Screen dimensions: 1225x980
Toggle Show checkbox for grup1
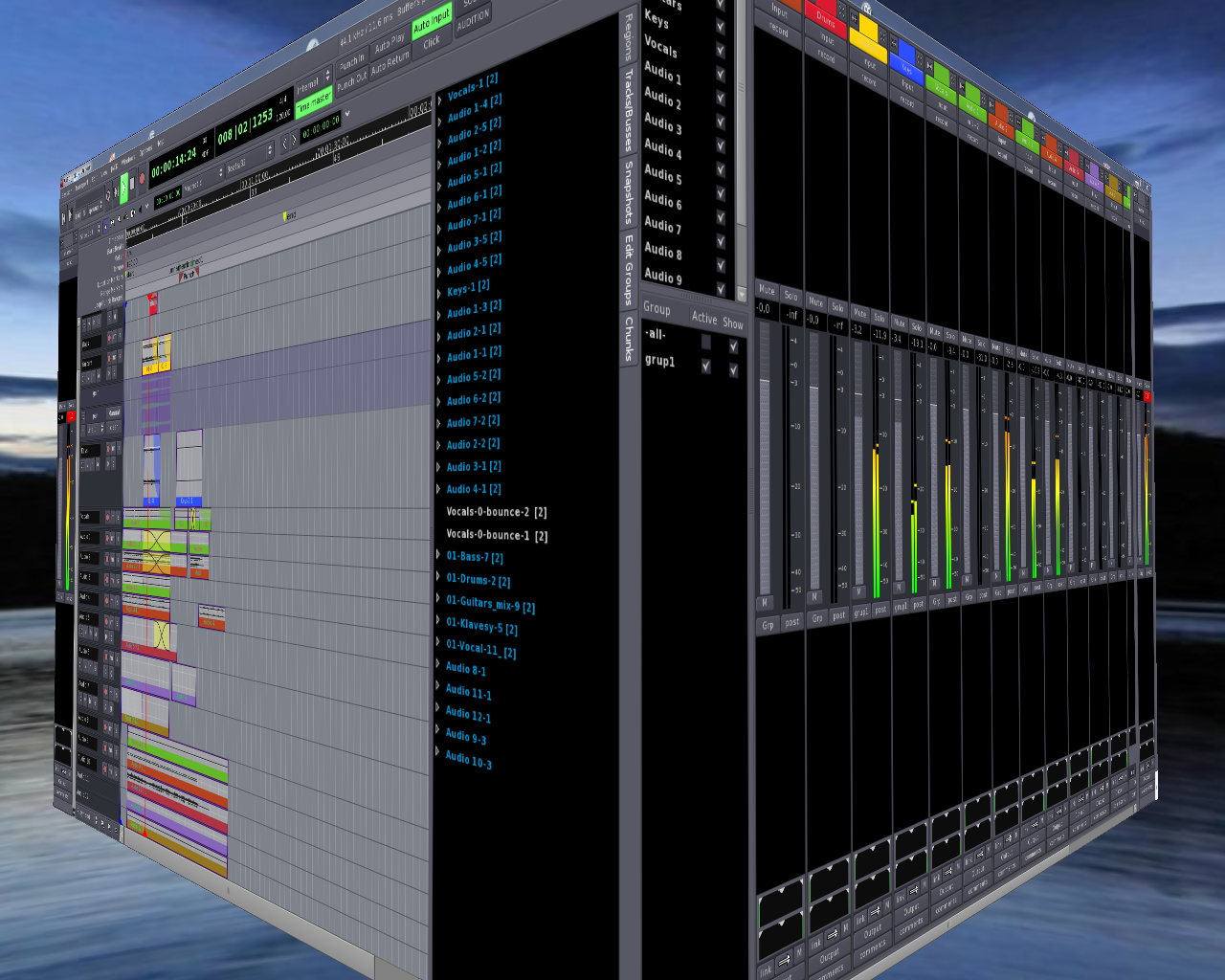734,370
